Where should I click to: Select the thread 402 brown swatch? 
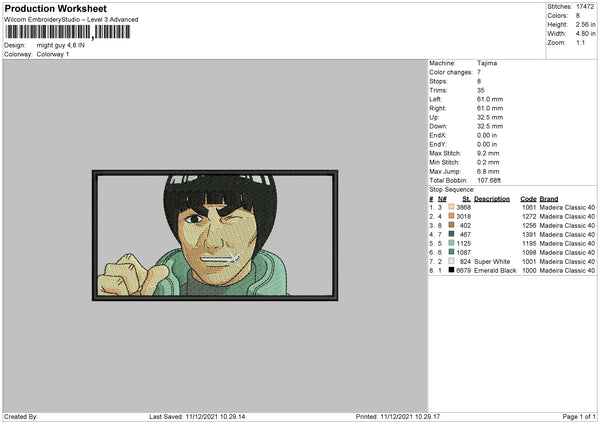tap(451, 225)
